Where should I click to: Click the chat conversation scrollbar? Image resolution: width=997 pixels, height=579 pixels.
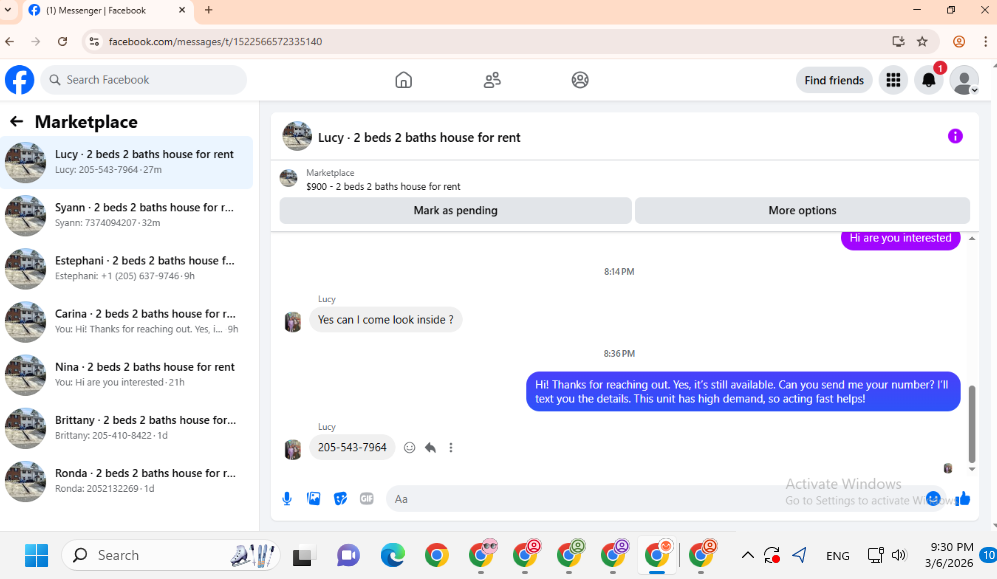click(972, 424)
